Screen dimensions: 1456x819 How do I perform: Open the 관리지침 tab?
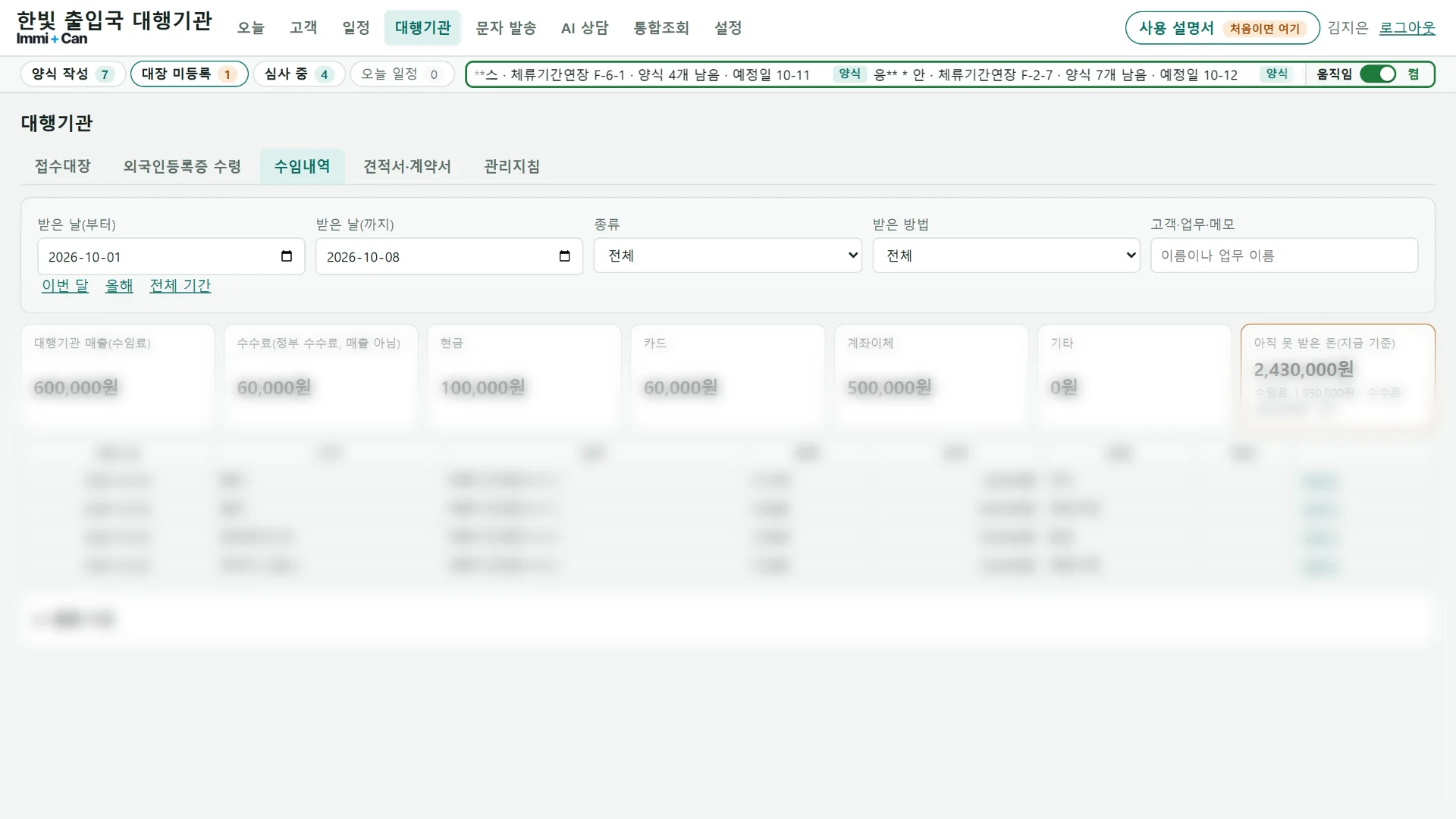pos(512,166)
